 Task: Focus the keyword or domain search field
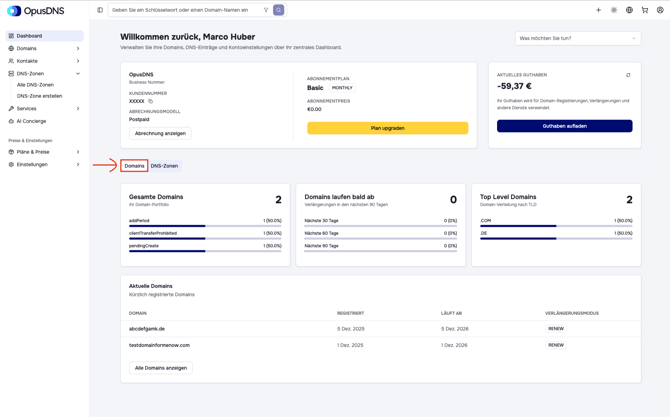(185, 10)
